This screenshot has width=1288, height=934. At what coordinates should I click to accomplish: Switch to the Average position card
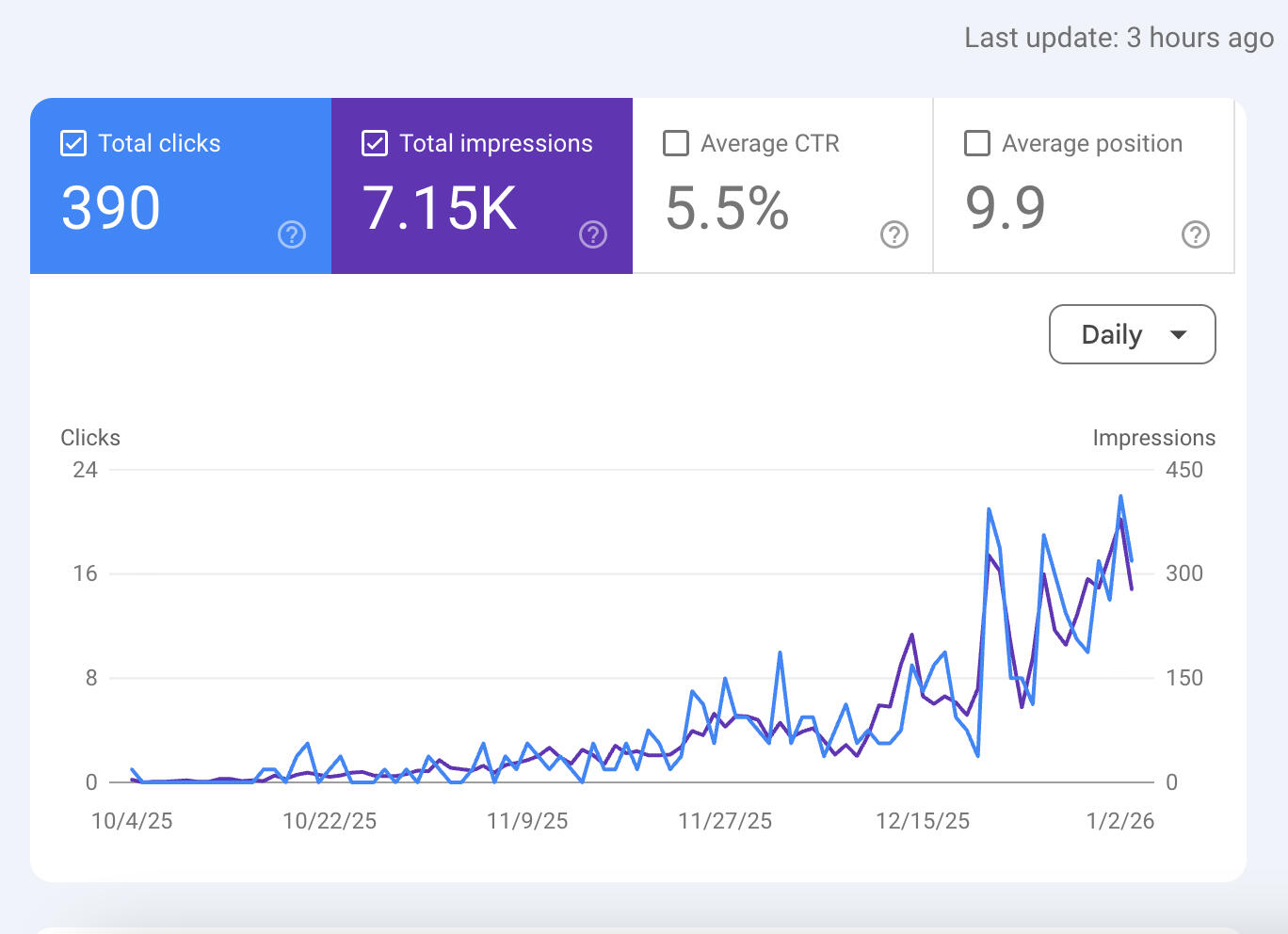[x=1083, y=185]
